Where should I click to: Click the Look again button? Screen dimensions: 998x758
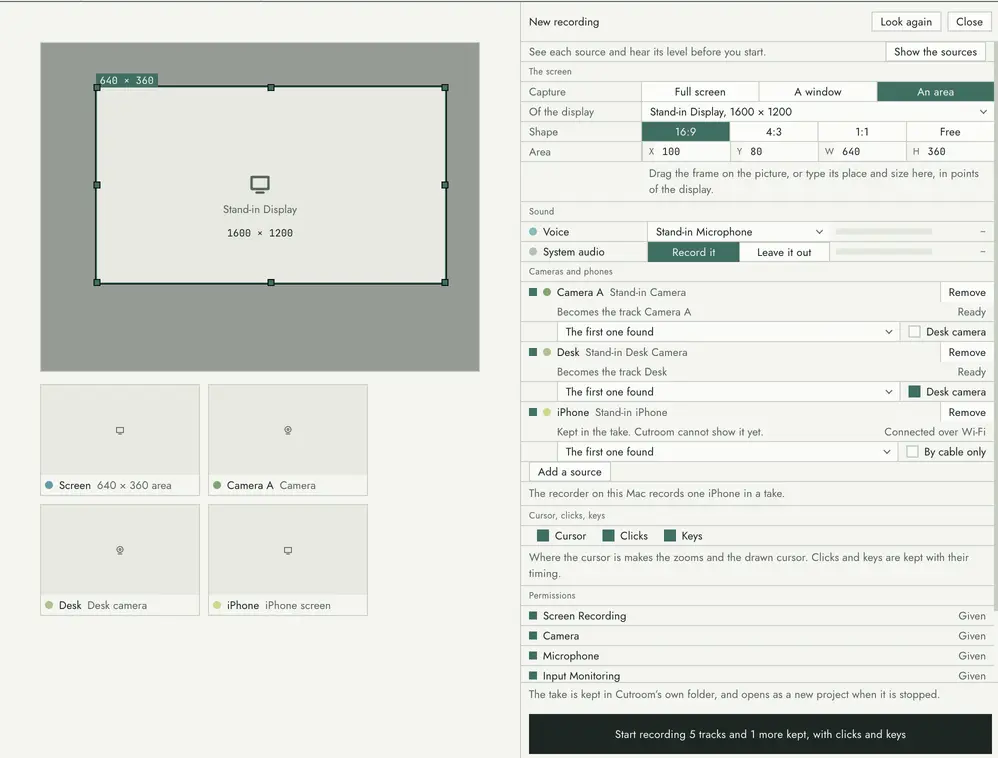(906, 22)
